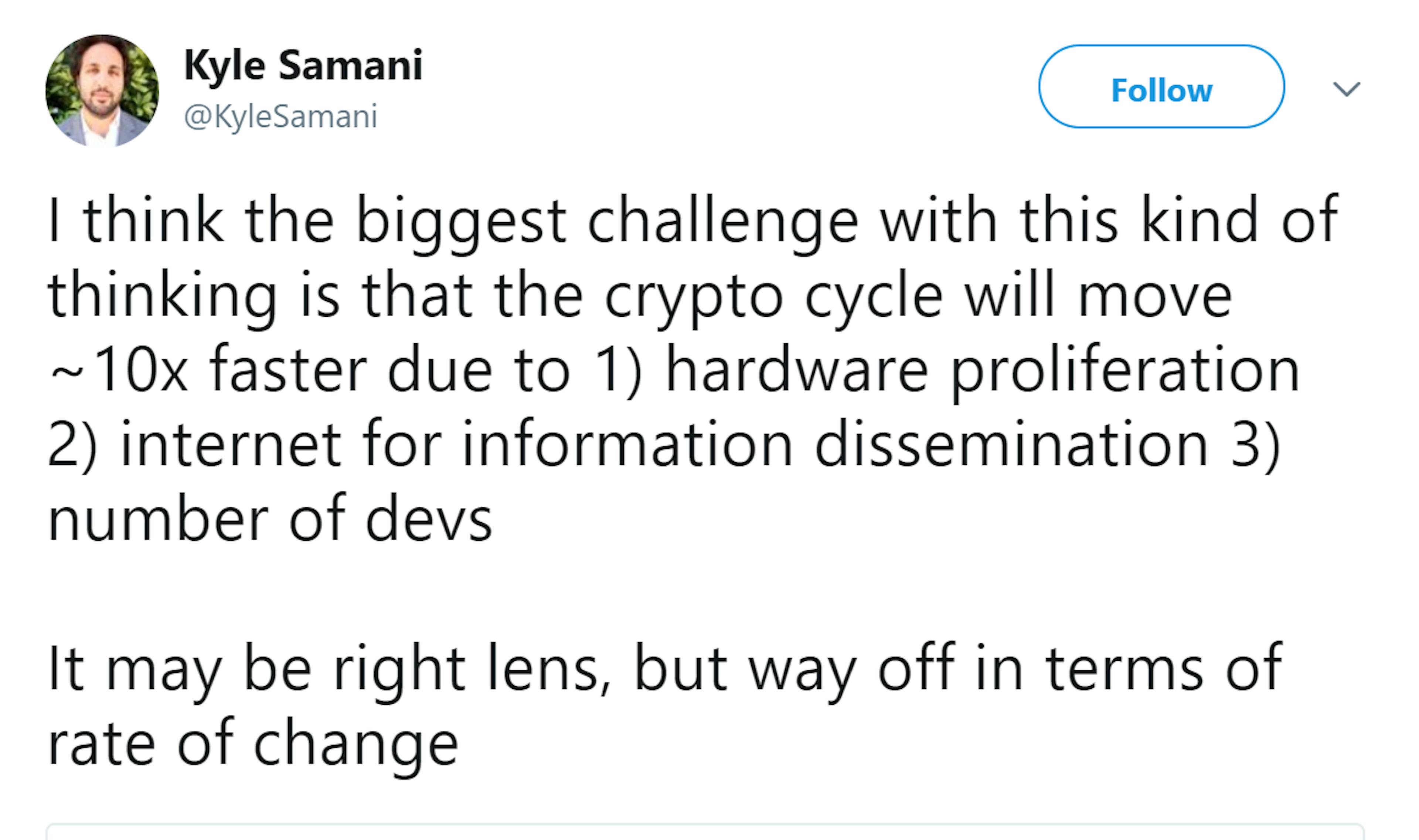The width and height of the screenshot is (1419, 840).
Task: Click the phrase "thinking is that"
Action: [x=260, y=296]
